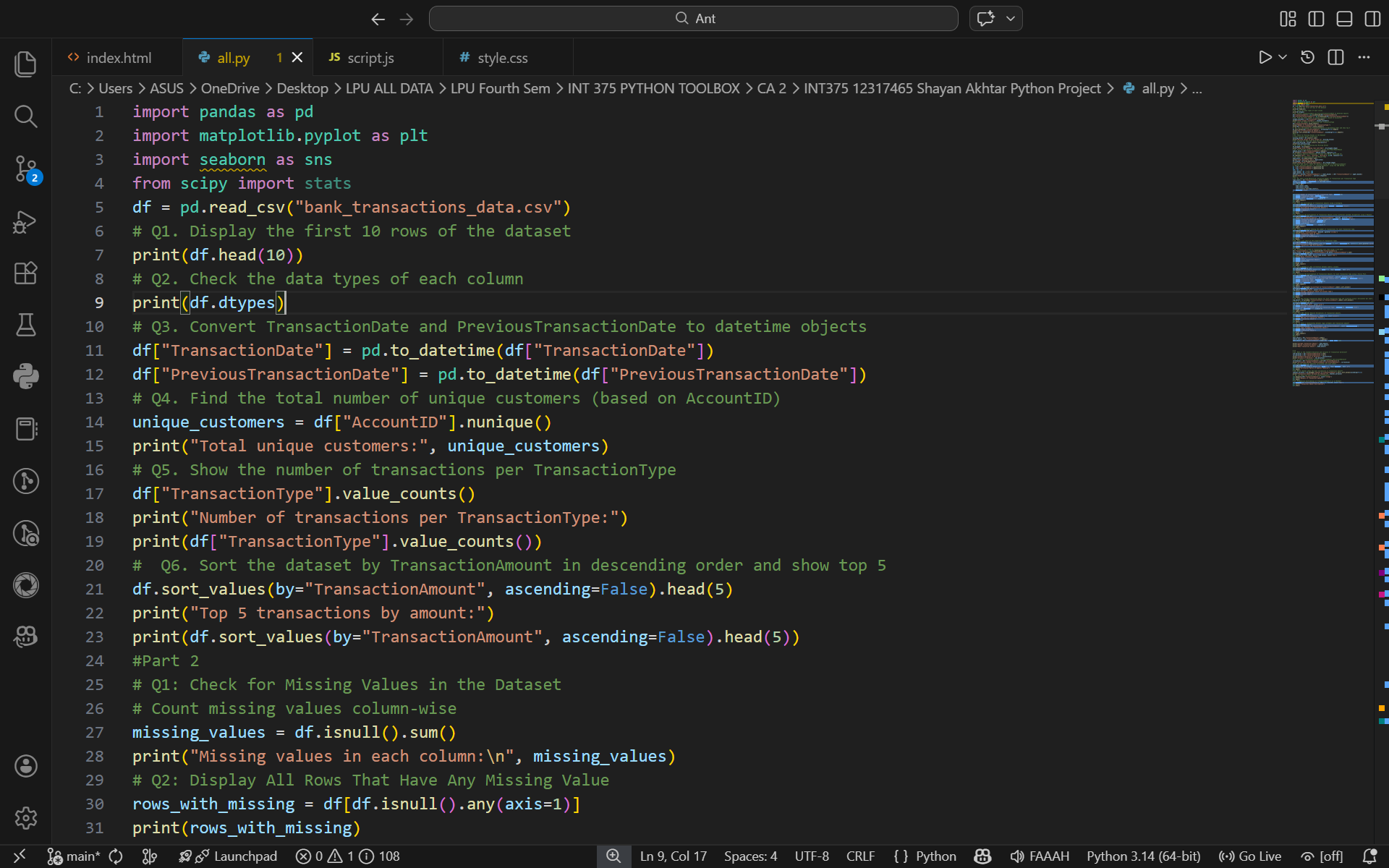Image resolution: width=1389 pixels, height=868 pixels.
Task: Select Desktop in the breadcrumb path
Action: (x=302, y=88)
